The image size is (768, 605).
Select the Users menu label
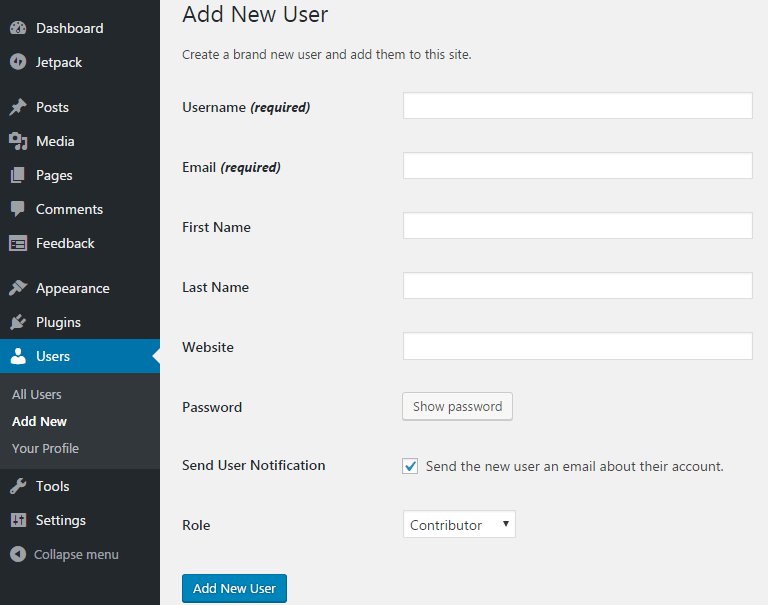[53, 356]
